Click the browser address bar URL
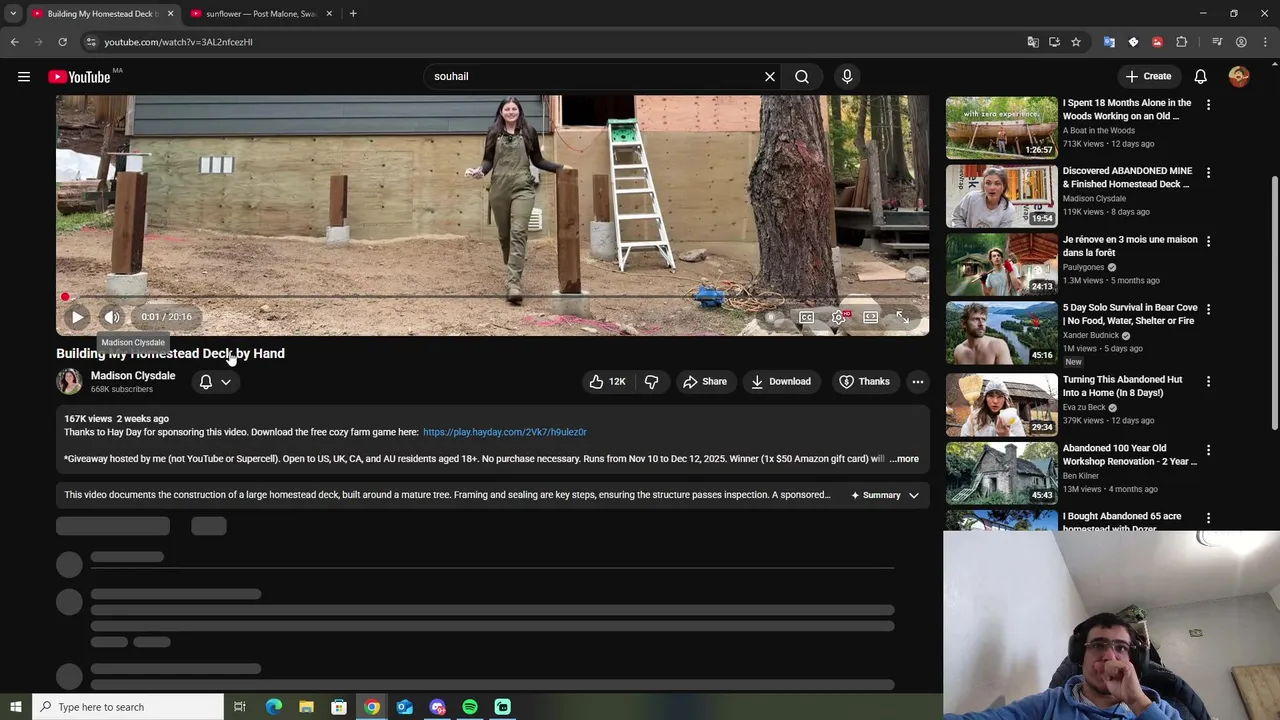The image size is (1280, 720). [178, 42]
